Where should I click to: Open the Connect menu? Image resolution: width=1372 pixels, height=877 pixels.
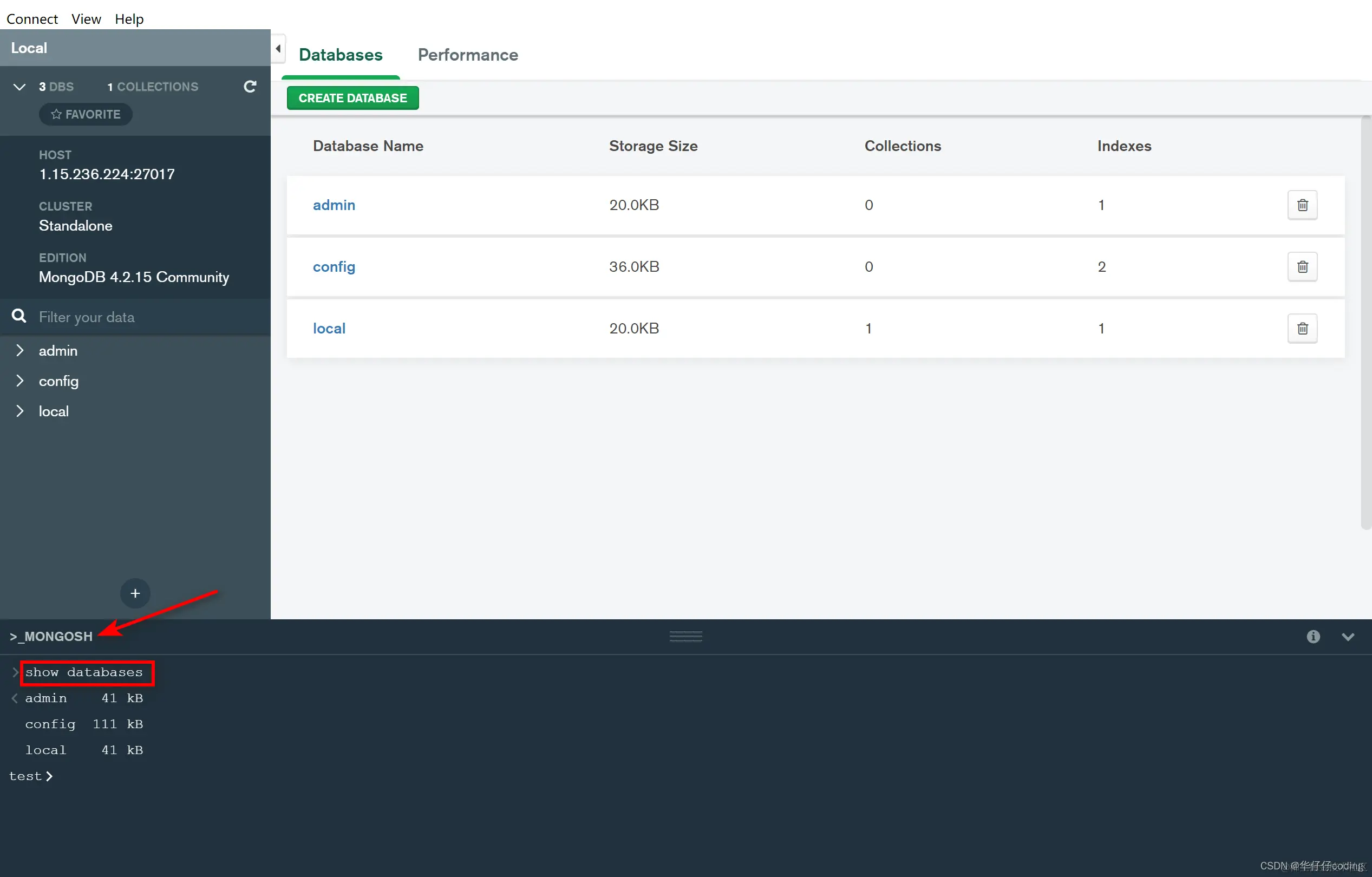32,19
